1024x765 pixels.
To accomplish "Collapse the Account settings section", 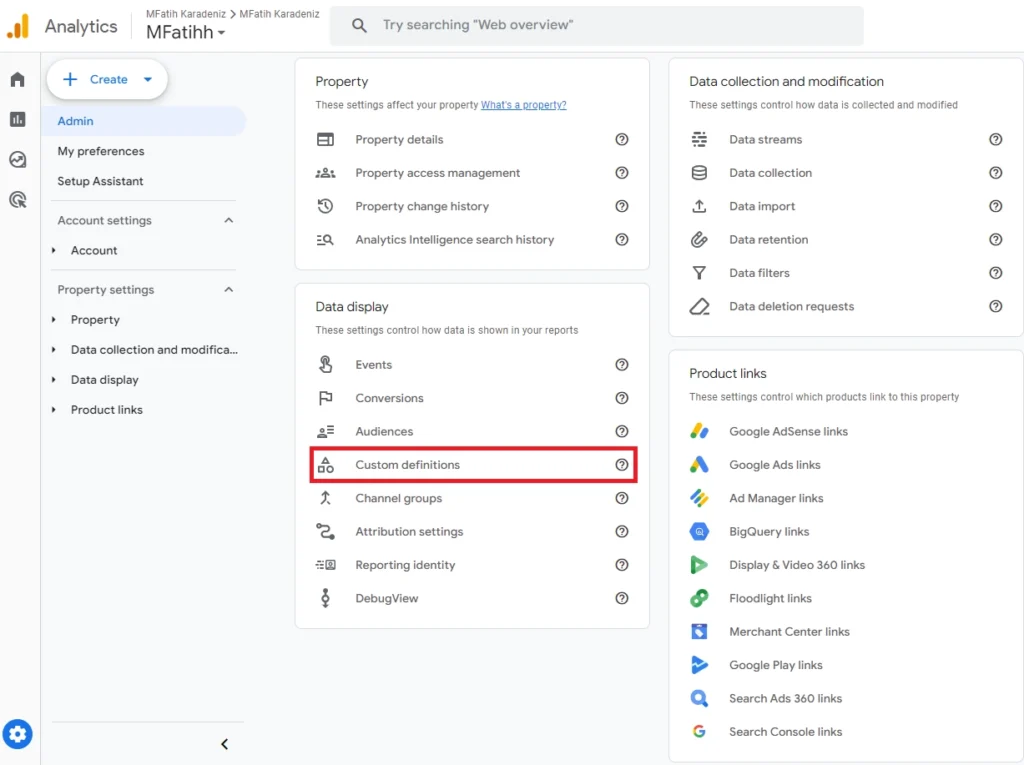I will 228,220.
